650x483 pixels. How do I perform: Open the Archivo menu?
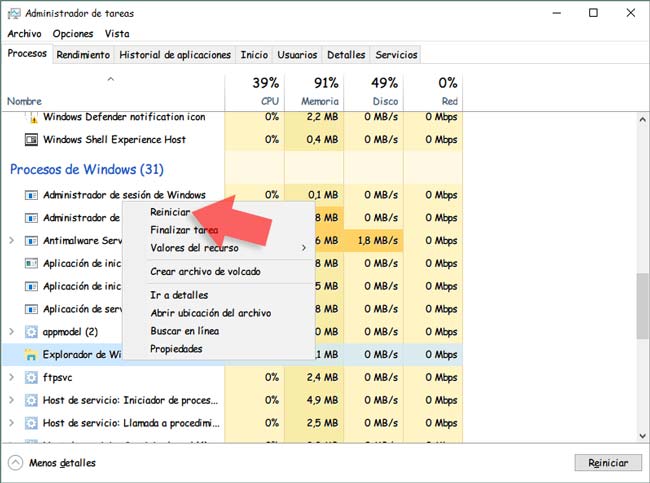coord(24,34)
